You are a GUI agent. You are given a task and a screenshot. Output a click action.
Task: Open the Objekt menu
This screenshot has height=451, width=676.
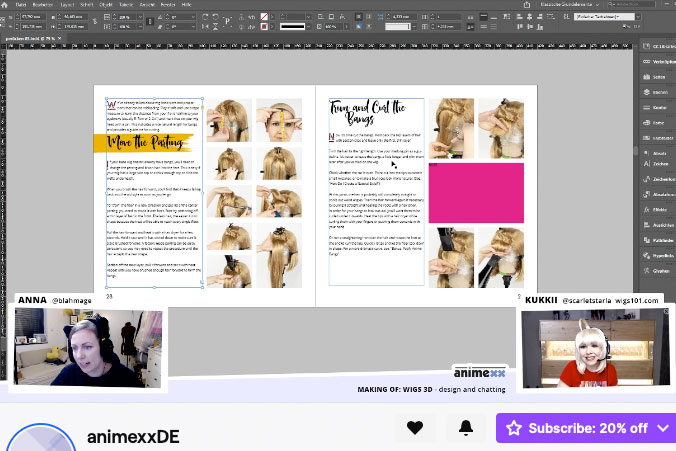[x=106, y=5]
